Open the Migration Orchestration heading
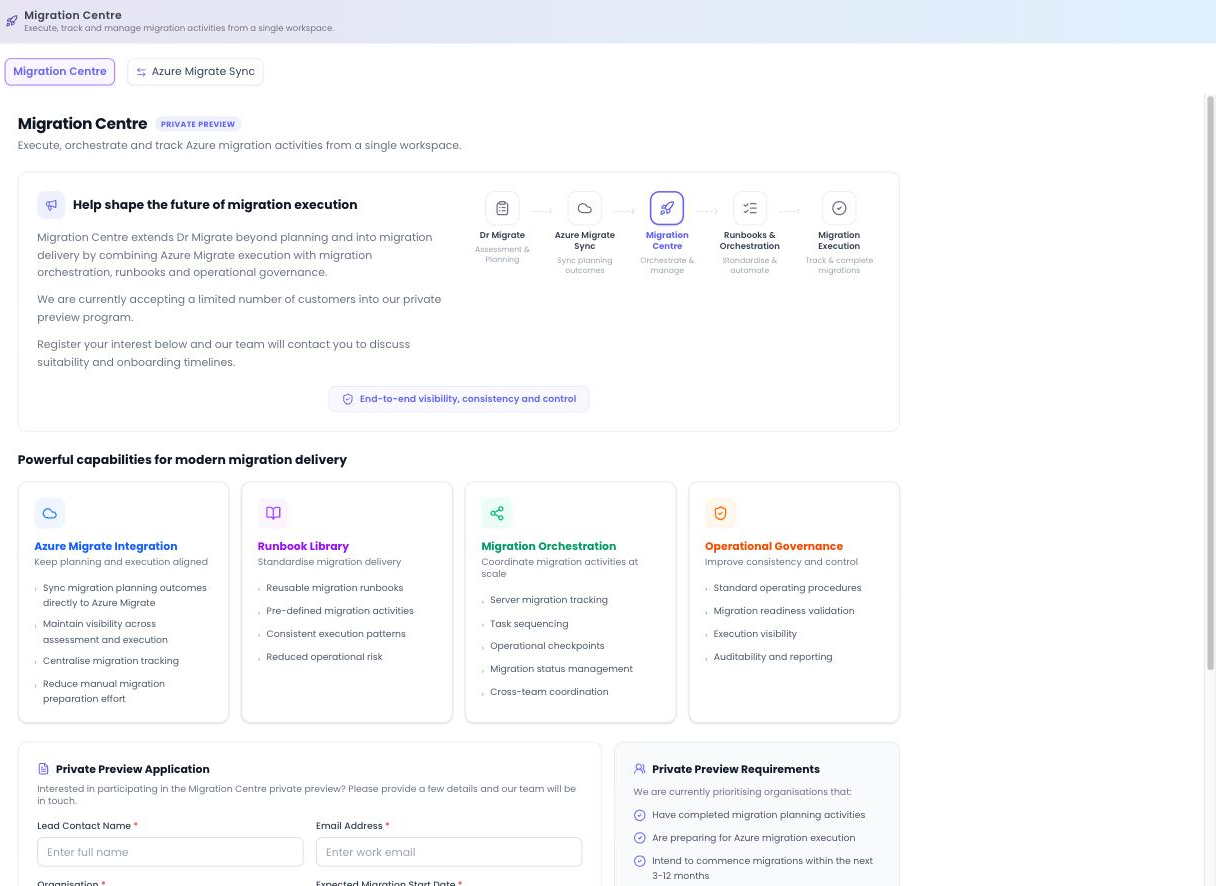This screenshot has height=886, width=1216. click(549, 546)
